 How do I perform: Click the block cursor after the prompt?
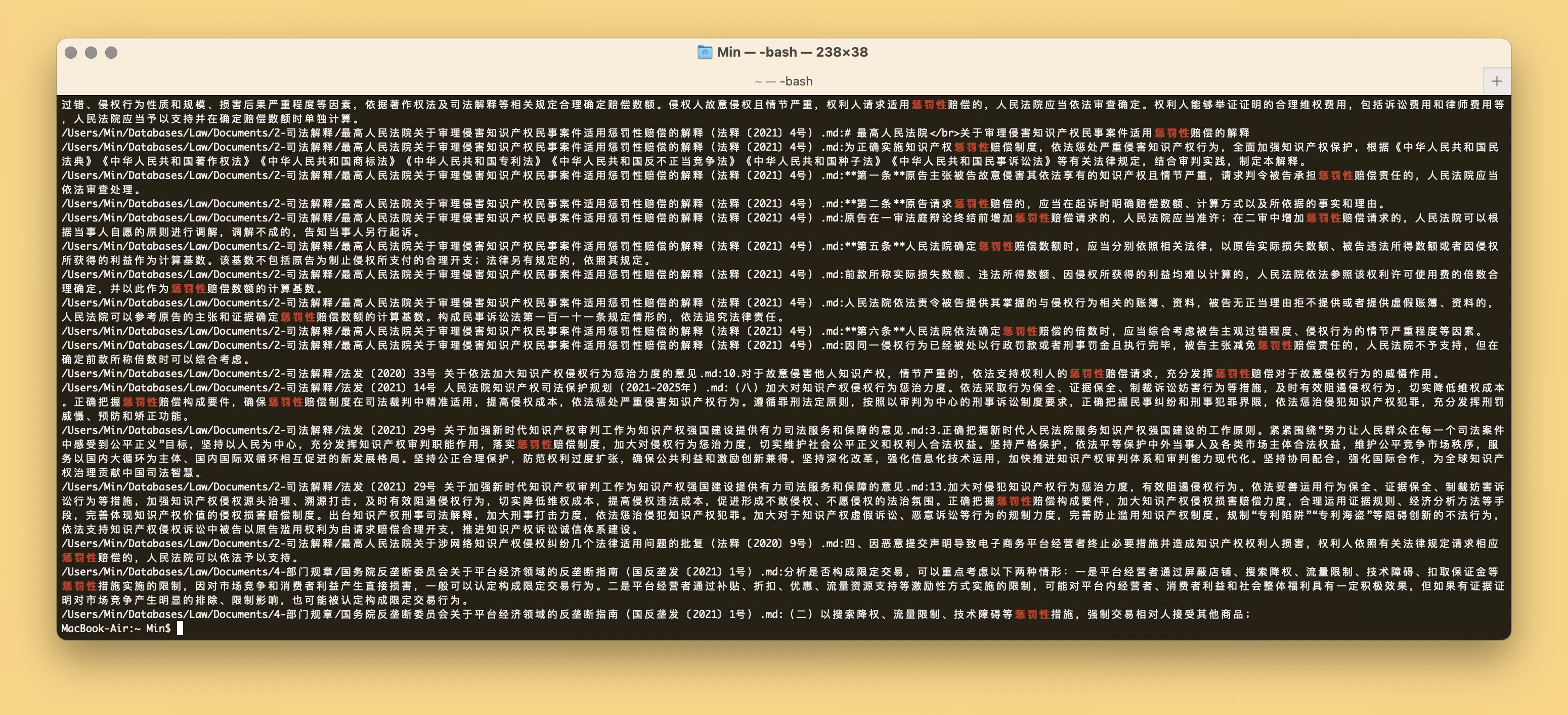pyautogui.click(x=180, y=628)
